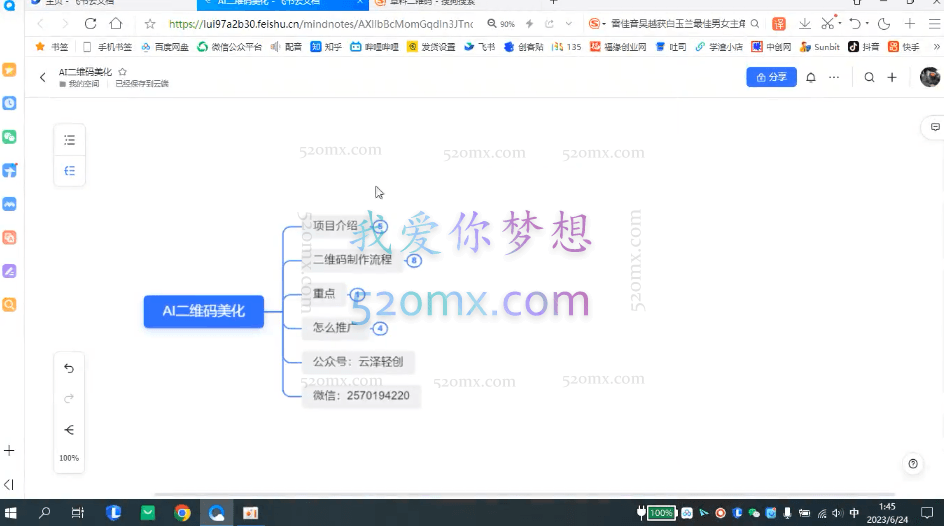Click the taskbar volume speaker icon
944x526 pixels.
[x=837, y=513]
